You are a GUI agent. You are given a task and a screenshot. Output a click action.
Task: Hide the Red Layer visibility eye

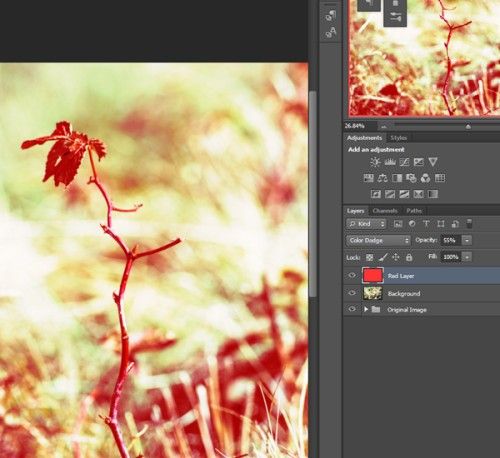coord(352,275)
